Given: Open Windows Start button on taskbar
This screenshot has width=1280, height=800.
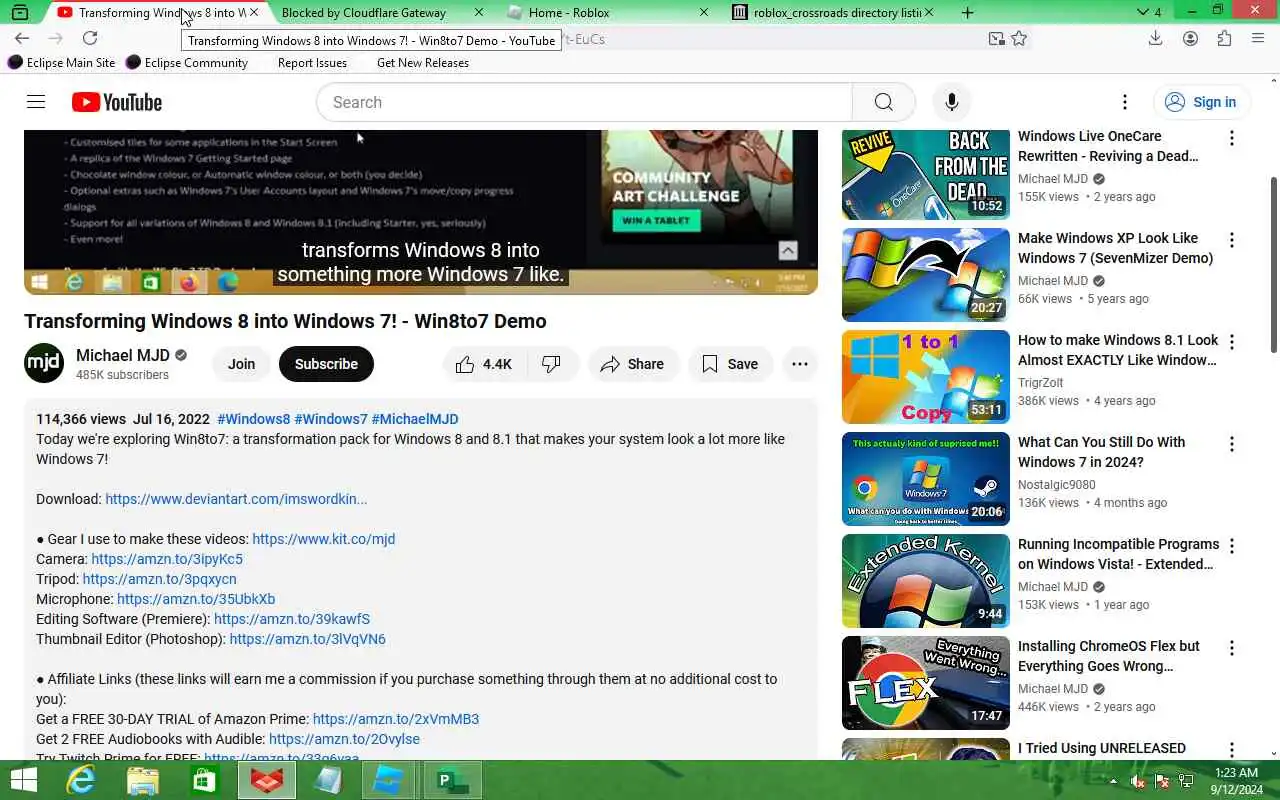Looking at the screenshot, I should pyautogui.click(x=23, y=780).
